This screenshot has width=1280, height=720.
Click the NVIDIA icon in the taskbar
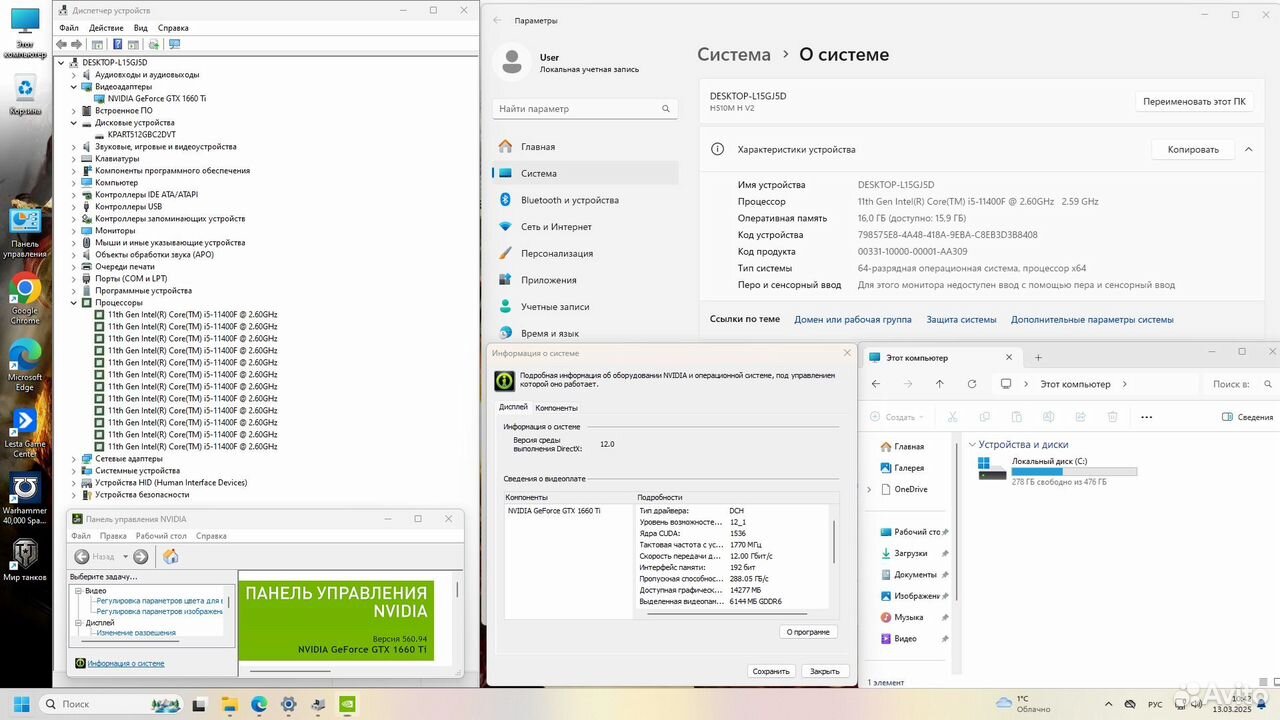pyautogui.click(x=347, y=704)
